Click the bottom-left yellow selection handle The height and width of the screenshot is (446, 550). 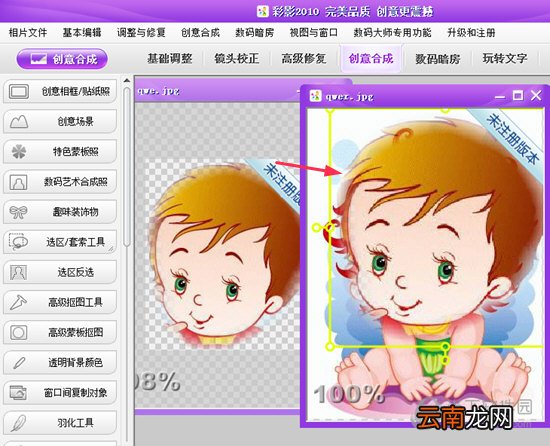click(x=330, y=347)
